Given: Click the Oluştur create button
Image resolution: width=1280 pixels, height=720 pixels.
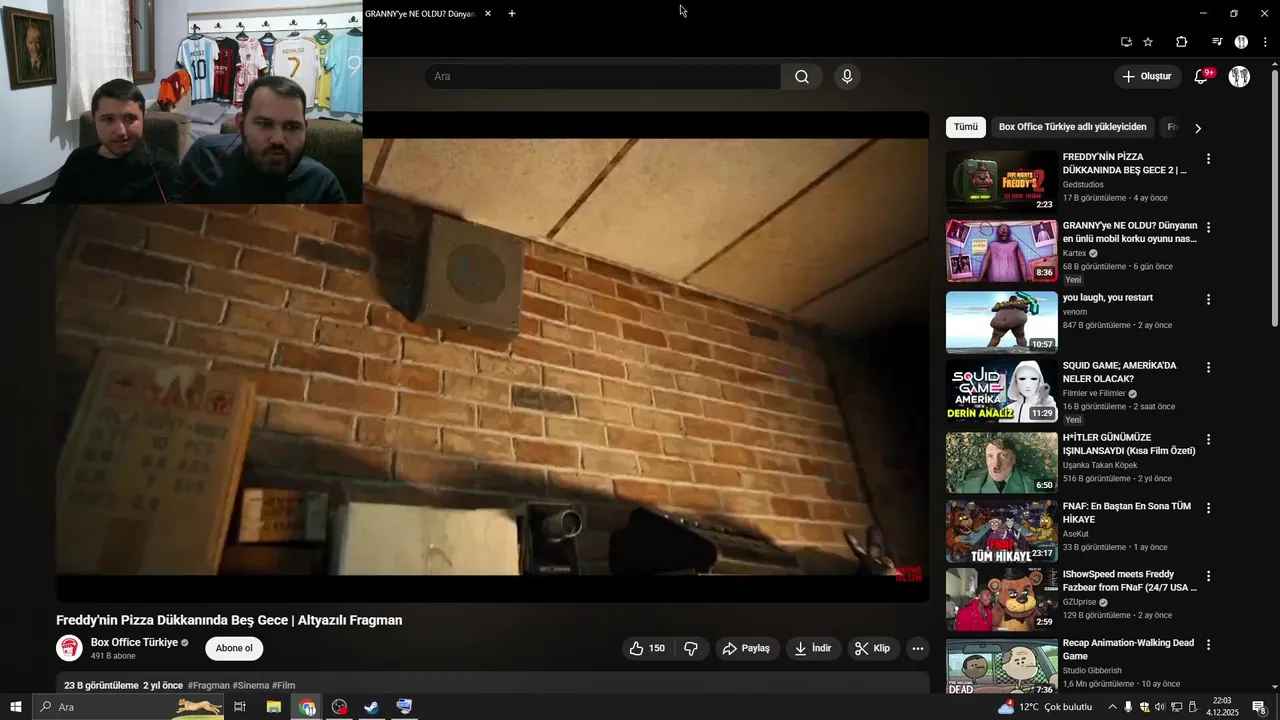Looking at the screenshot, I should [1147, 77].
